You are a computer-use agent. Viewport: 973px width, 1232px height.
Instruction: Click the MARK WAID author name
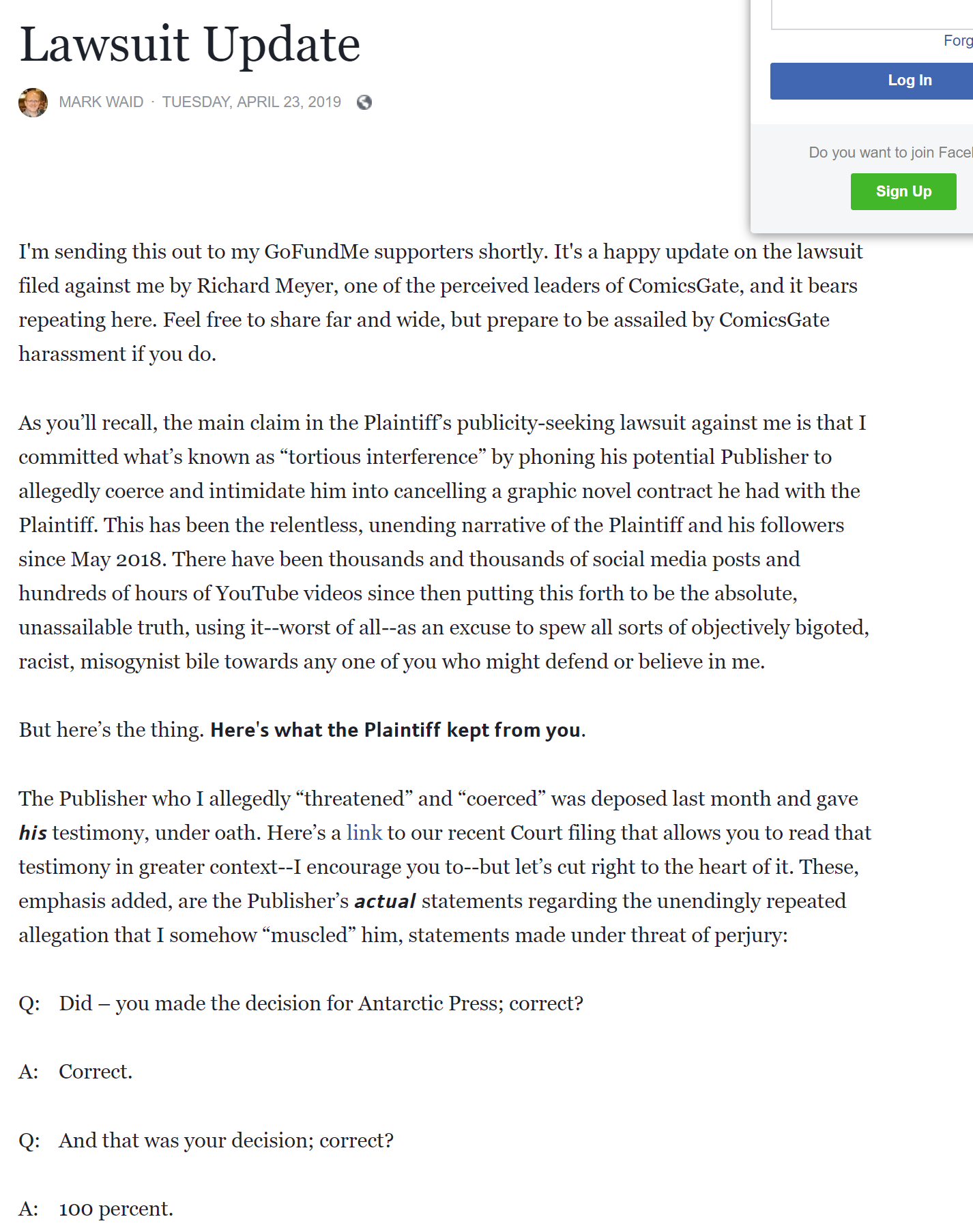click(x=101, y=102)
